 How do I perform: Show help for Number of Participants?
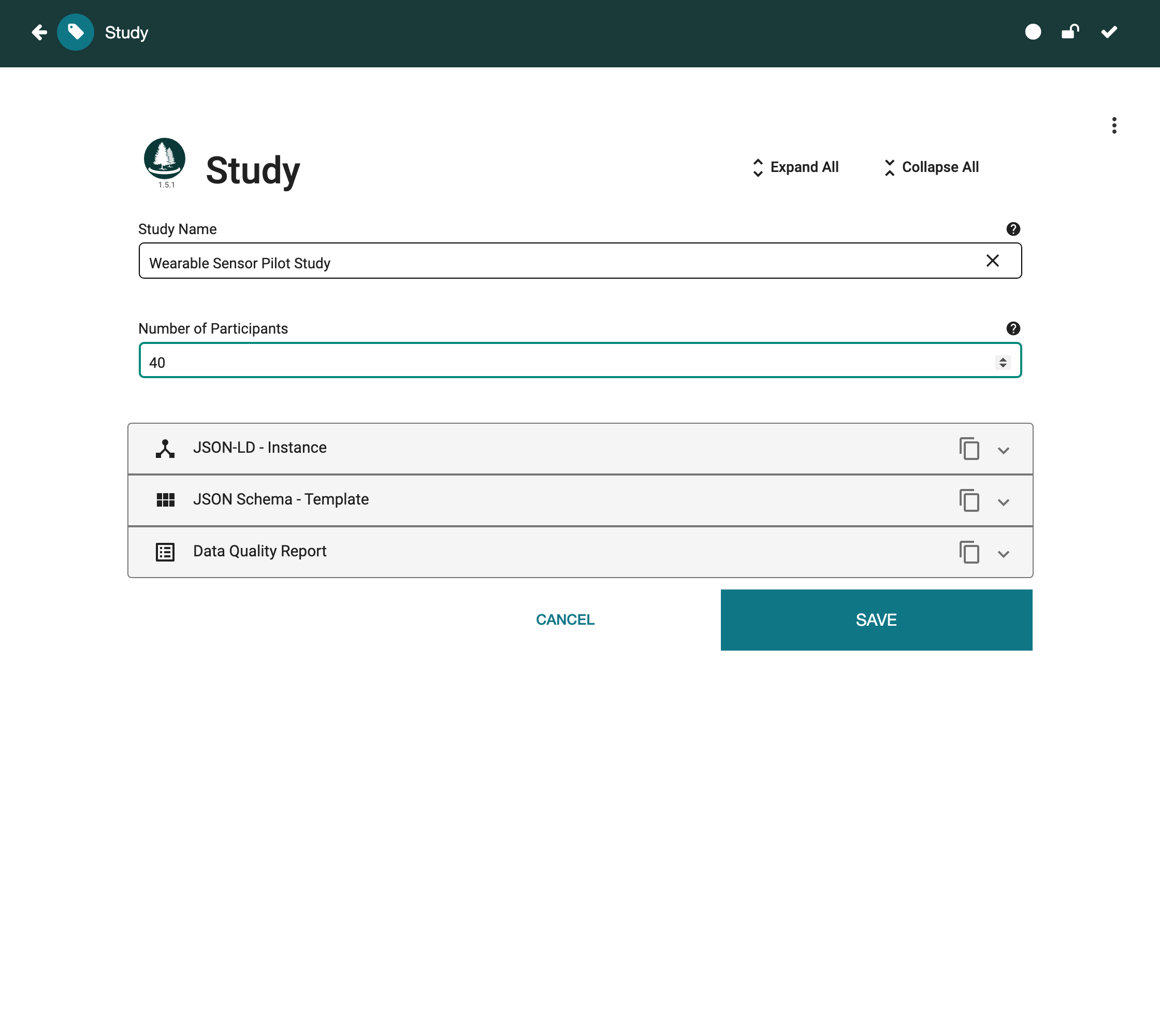(x=1013, y=328)
